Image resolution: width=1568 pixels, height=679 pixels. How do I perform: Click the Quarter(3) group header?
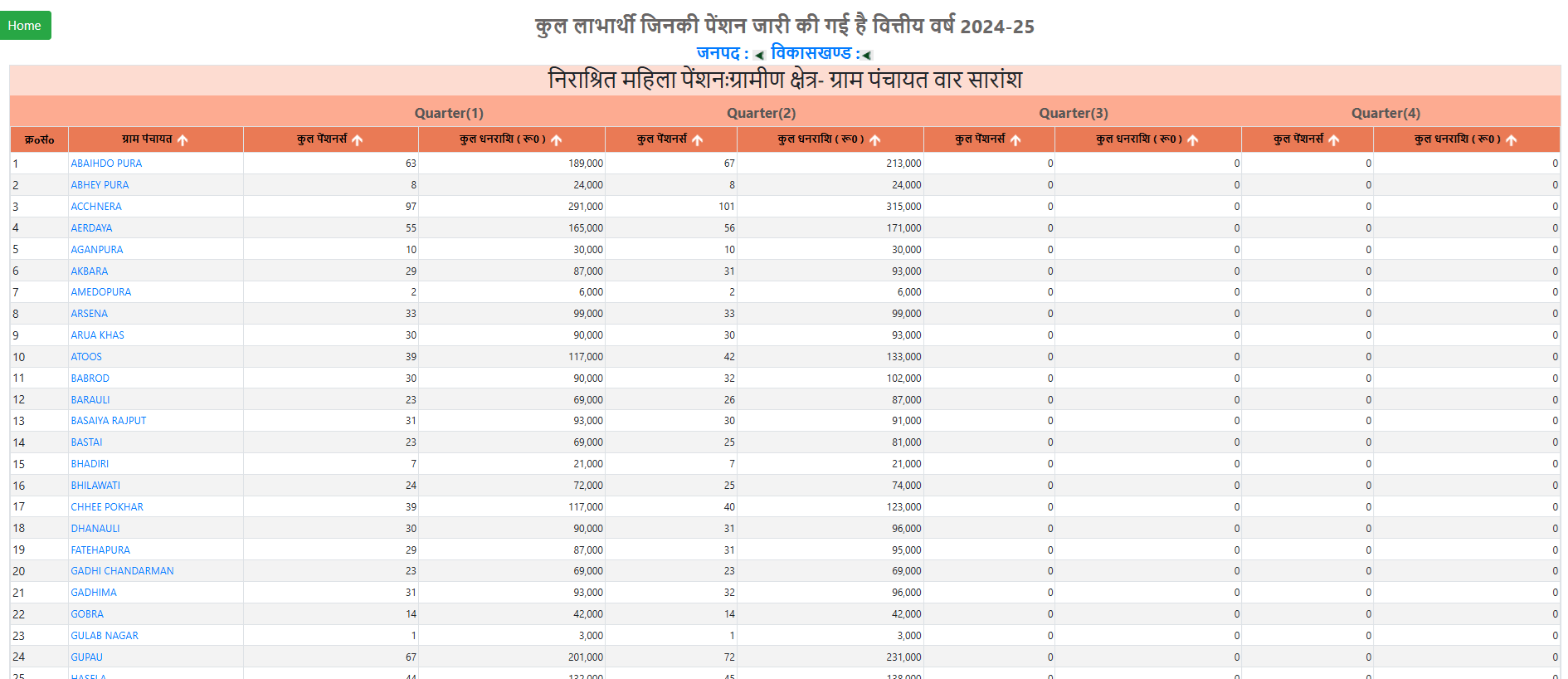coord(1074,113)
